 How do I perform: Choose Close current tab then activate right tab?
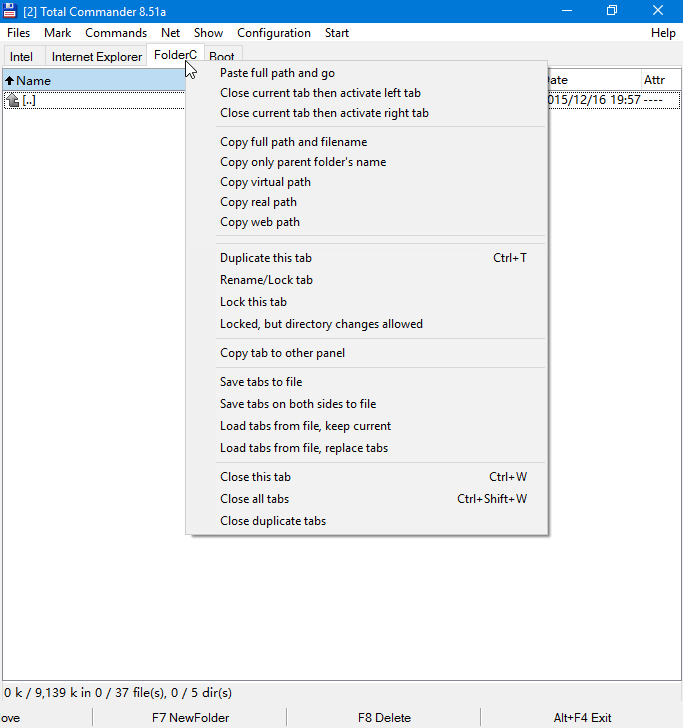tap(367, 113)
